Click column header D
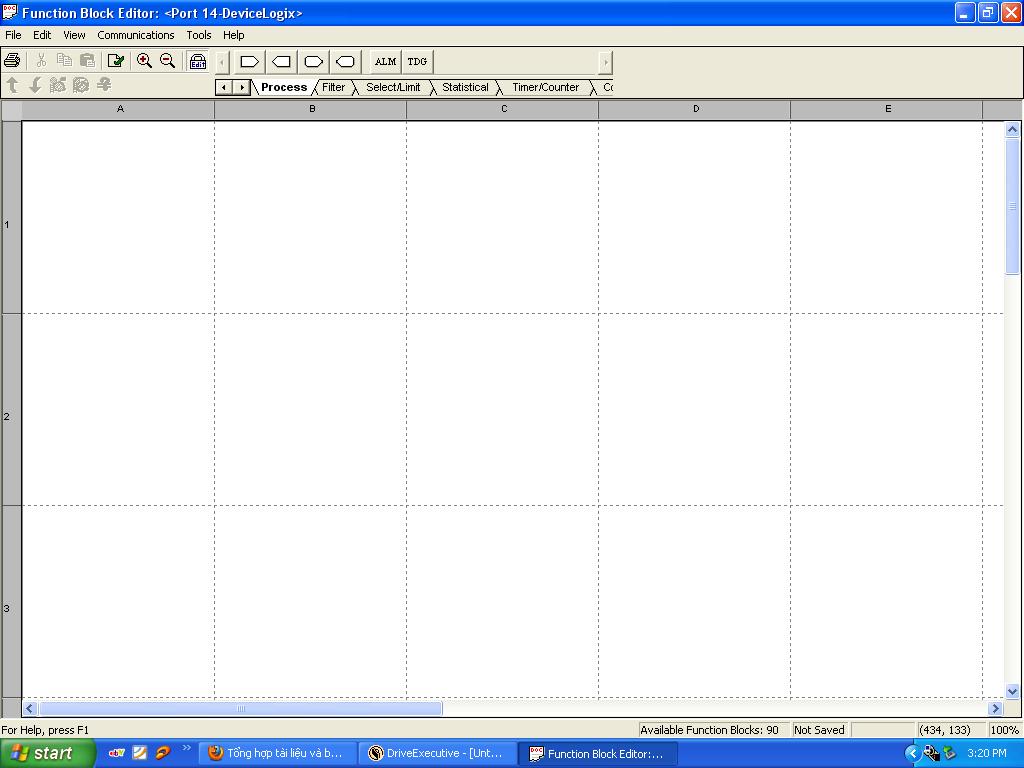The image size is (1024, 768). click(695, 109)
